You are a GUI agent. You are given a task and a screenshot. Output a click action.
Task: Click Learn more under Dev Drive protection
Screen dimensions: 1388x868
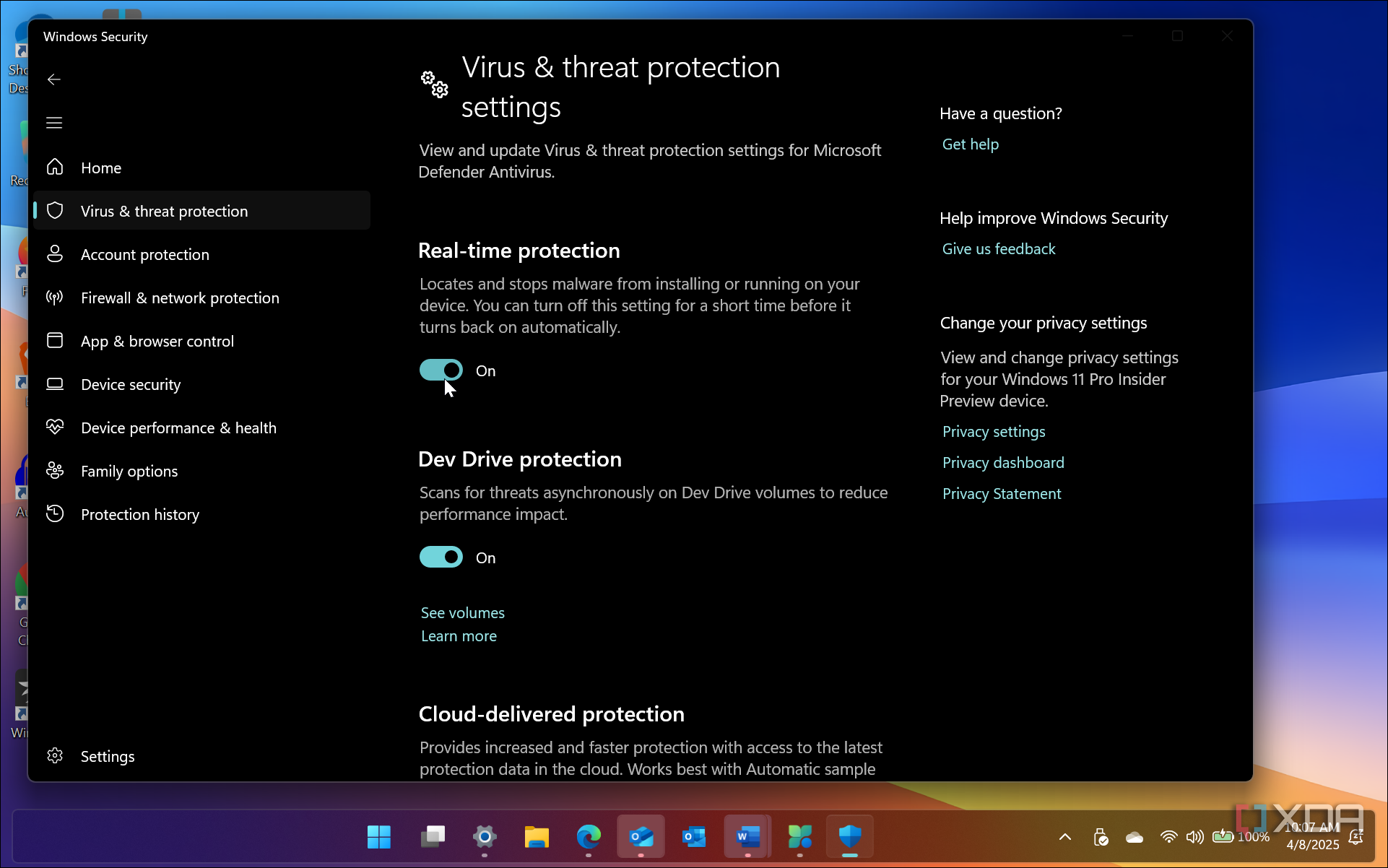pyautogui.click(x=459, y=636)
